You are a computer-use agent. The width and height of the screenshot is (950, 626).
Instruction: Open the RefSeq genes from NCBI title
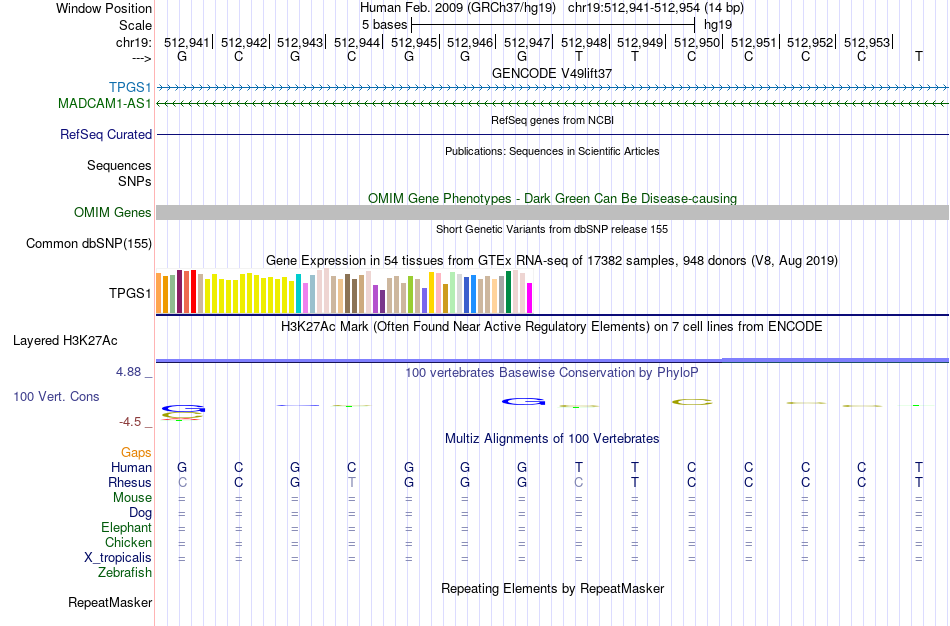click(552, 120)
